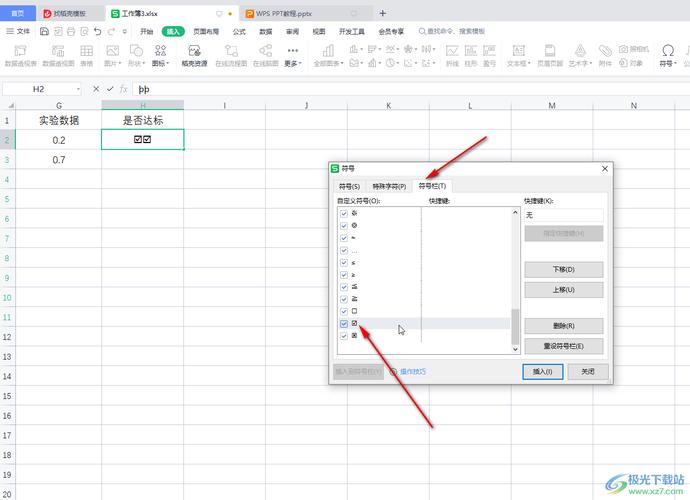Toggle checkbox for the first custom symbol row

(x=344, y=213)
